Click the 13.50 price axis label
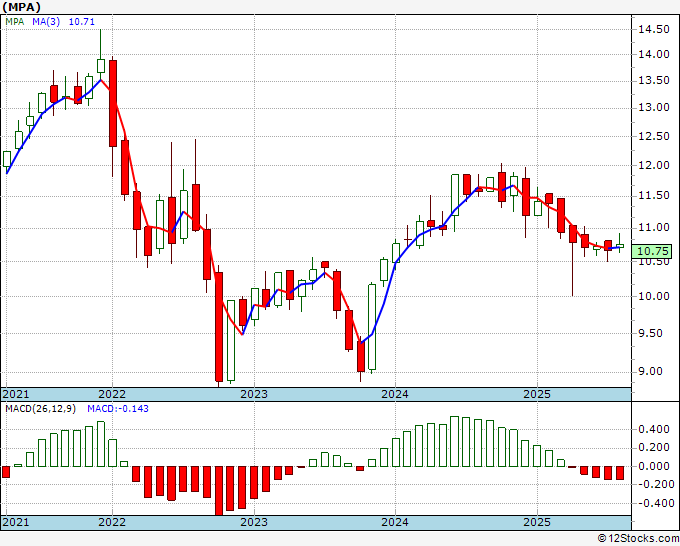The image size is (680, 546). point(654,81)
